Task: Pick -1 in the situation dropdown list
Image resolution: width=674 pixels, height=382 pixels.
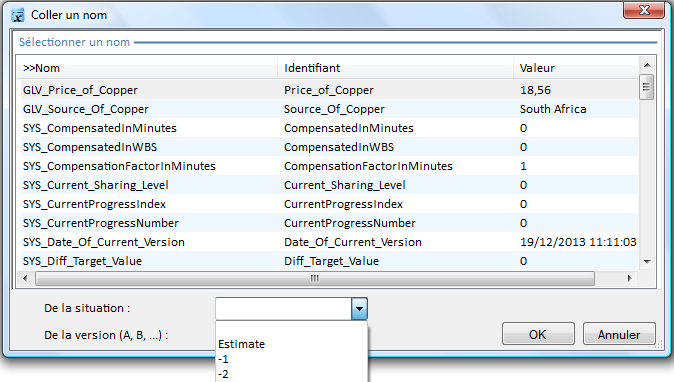Action: click(223, 359)
